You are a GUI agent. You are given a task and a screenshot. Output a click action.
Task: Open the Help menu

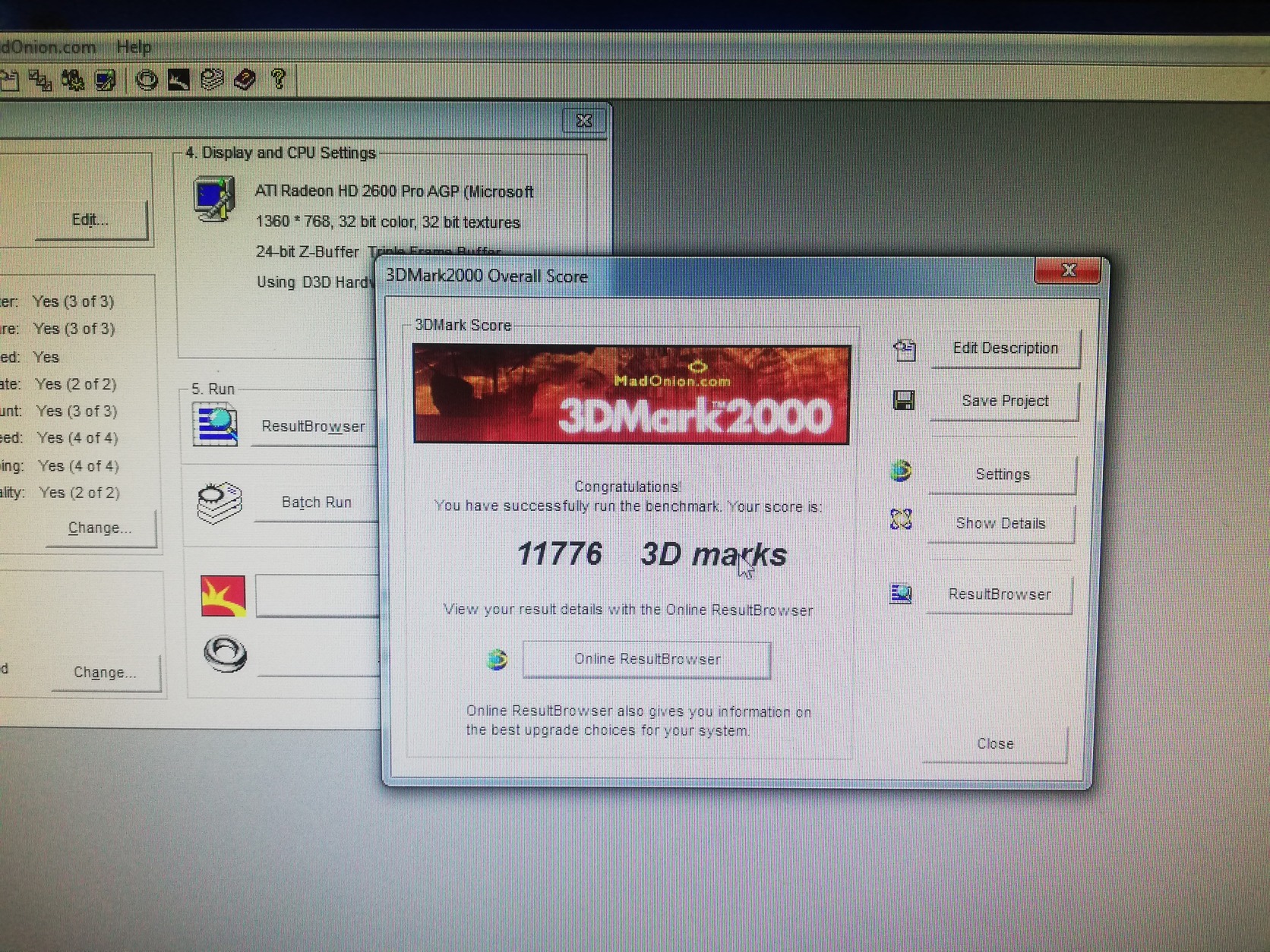134,47
